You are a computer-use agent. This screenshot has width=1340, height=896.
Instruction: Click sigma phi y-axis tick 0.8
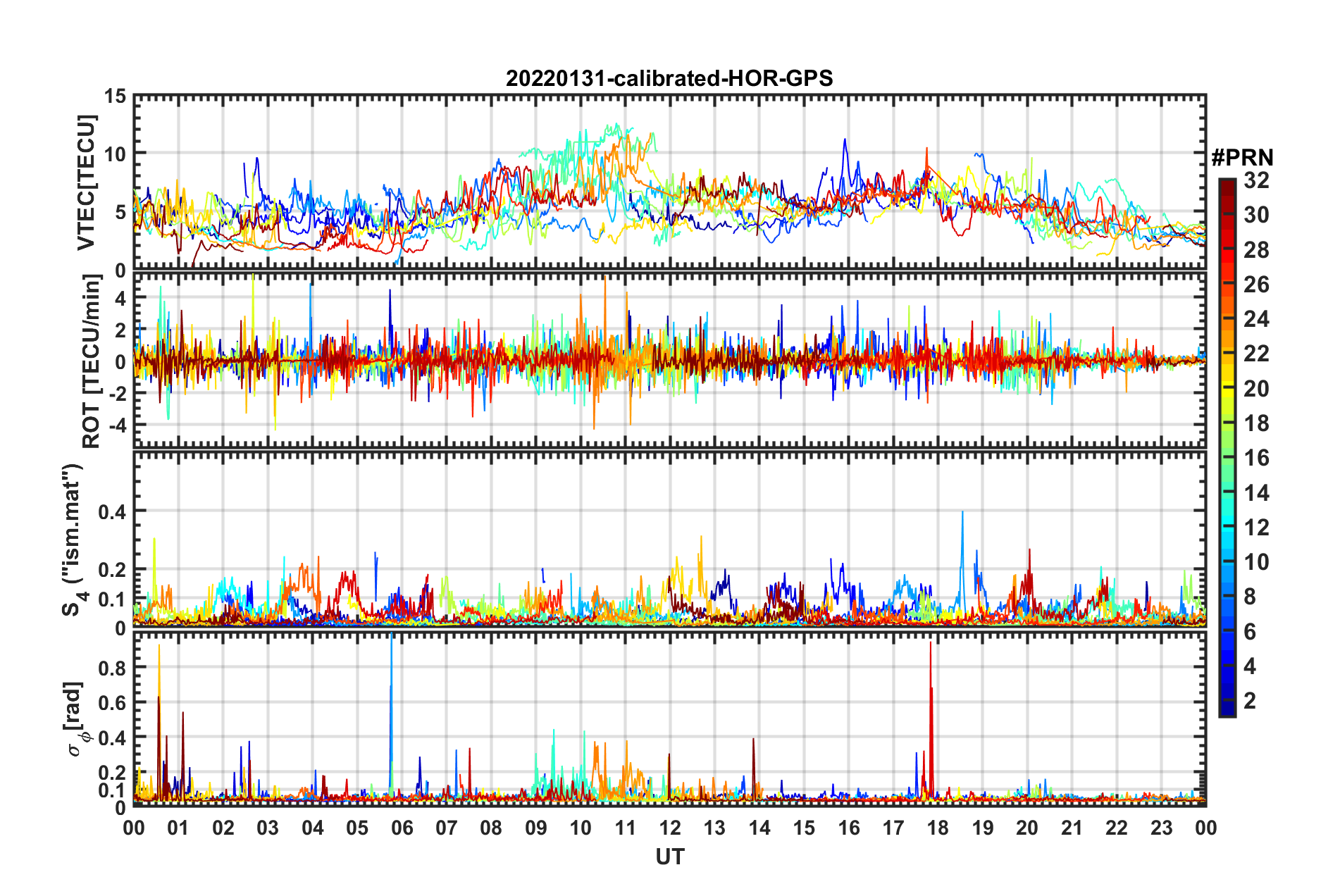click(x=113, y=667)
